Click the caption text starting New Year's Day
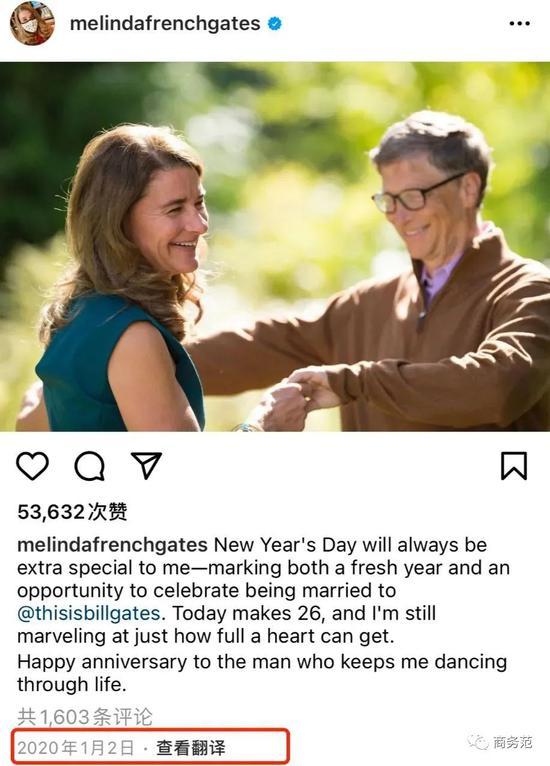 (264, 614)
